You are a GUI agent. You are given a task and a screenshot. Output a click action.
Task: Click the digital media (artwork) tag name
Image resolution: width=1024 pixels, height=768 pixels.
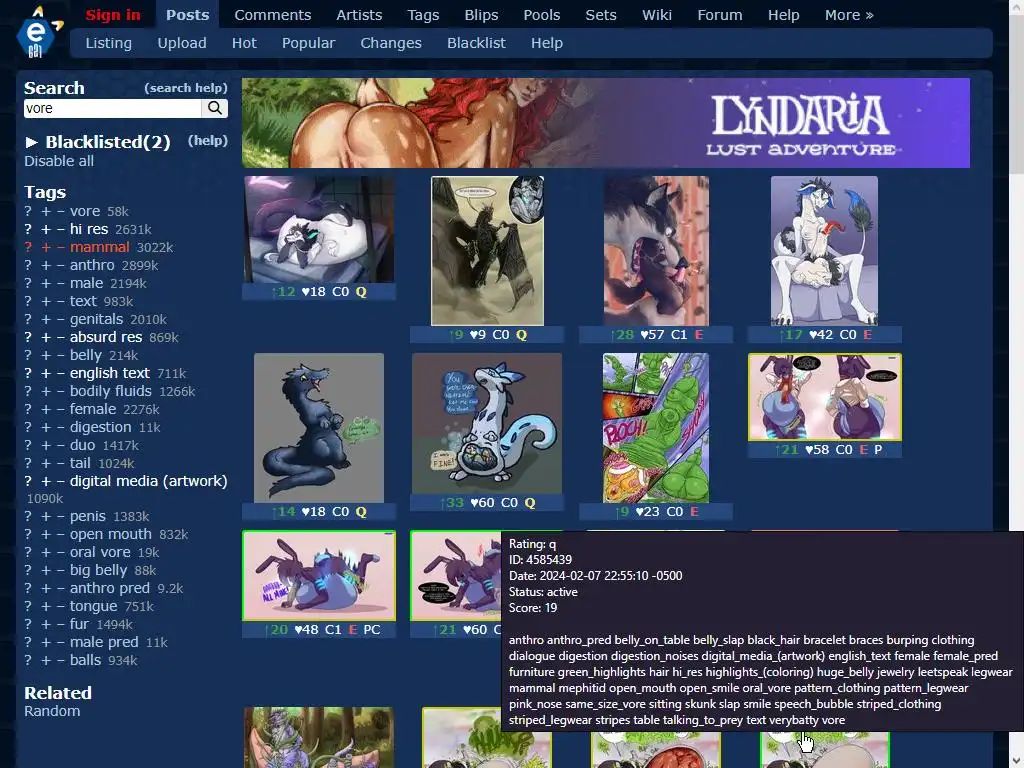pos(149,481)
